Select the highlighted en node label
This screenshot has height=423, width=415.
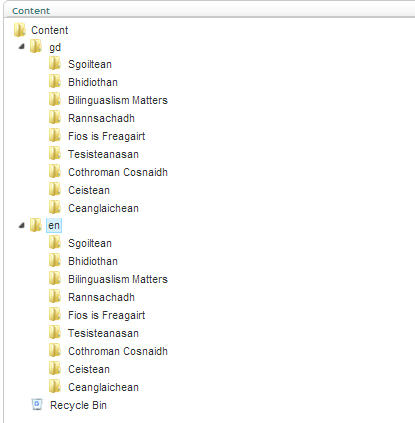pos(54,225)
